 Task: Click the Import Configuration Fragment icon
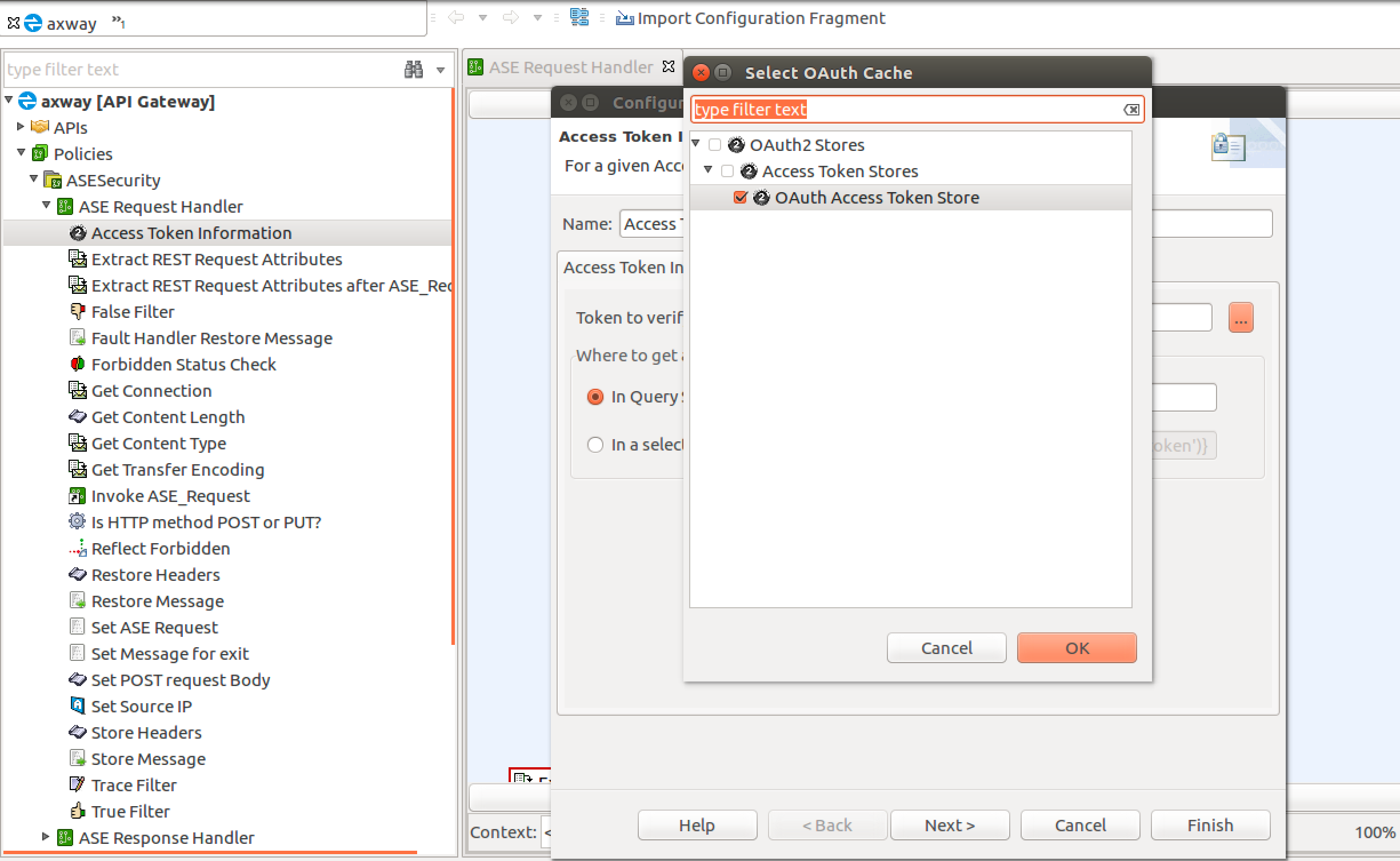[x=624, y=18]
